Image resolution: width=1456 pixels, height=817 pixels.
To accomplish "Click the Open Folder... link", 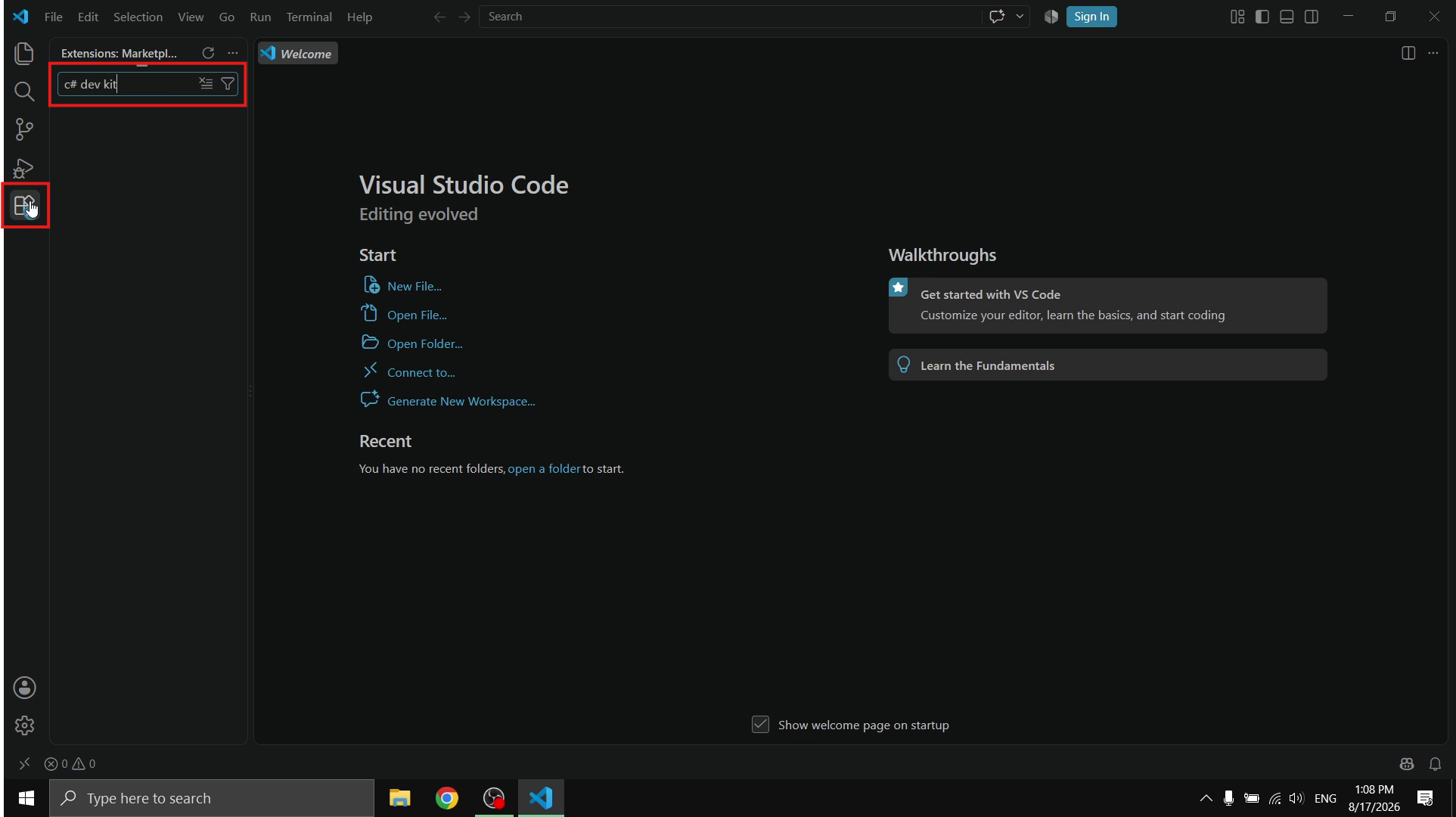I will pos(424,343).
